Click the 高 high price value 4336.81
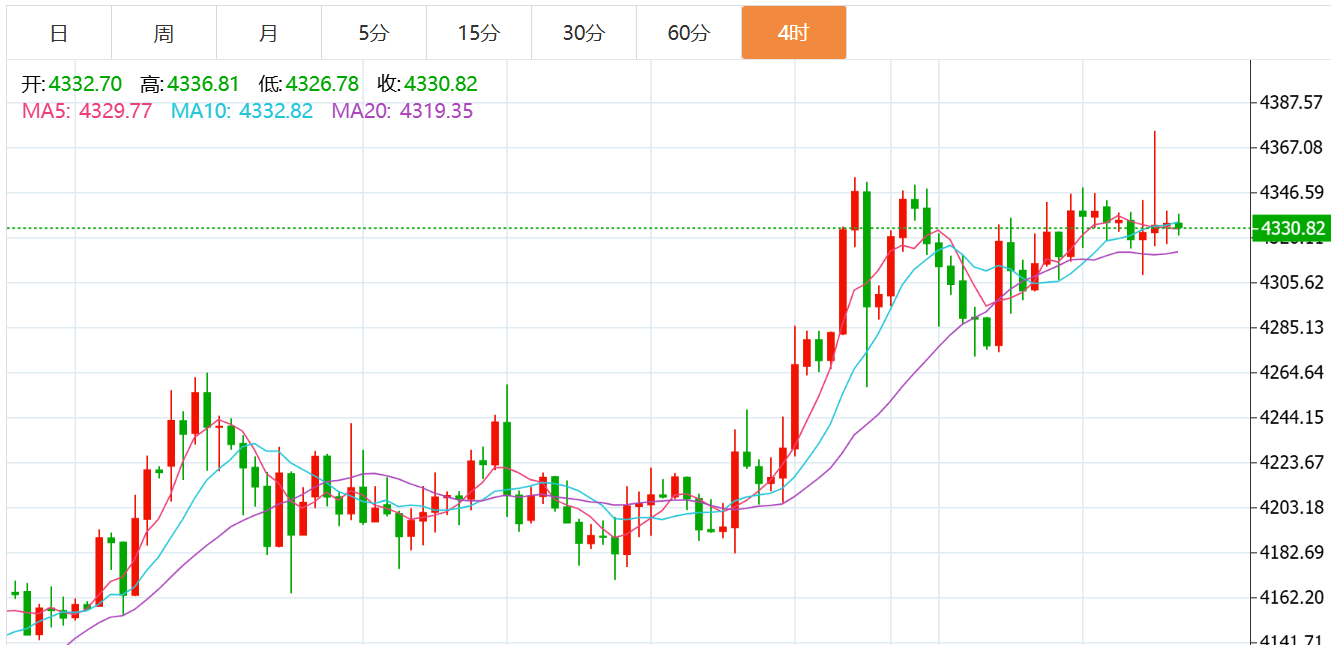Image resolution: width=1331 pixels, height=645 pixels. 203,85
